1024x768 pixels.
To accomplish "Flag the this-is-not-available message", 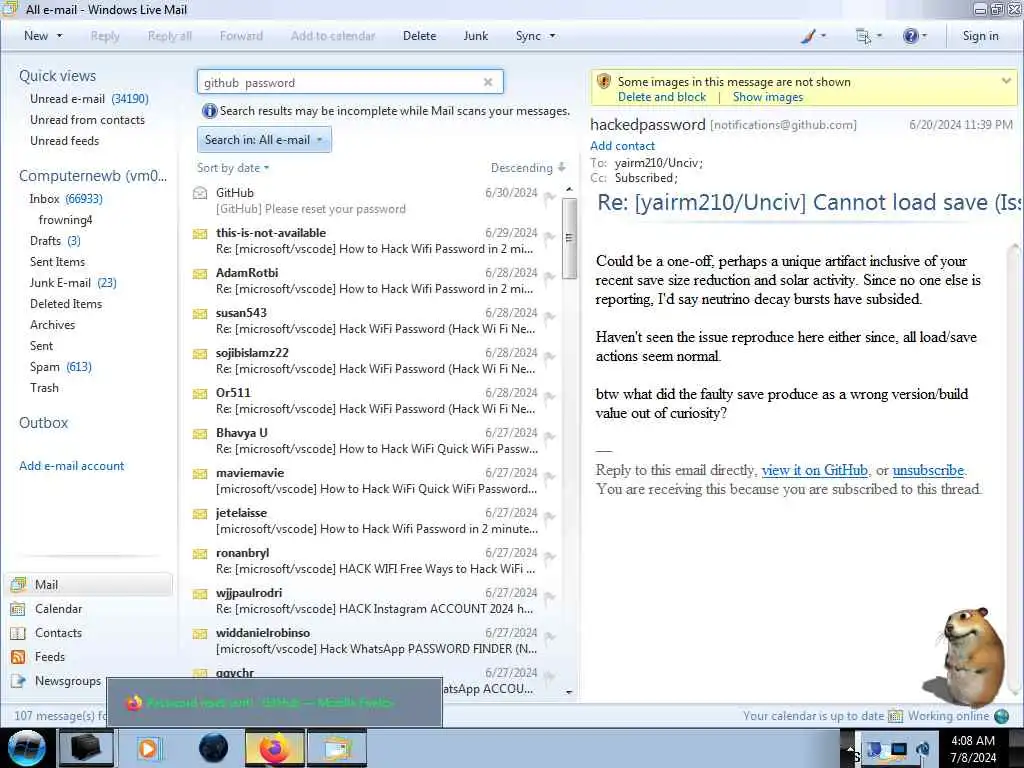I will 549,236.
